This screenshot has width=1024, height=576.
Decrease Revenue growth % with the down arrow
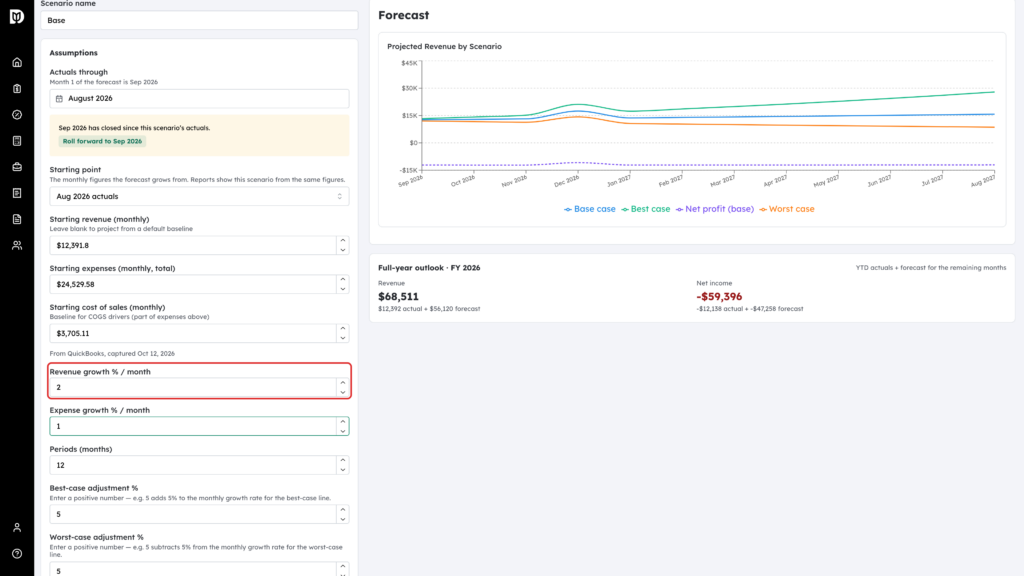343,392
